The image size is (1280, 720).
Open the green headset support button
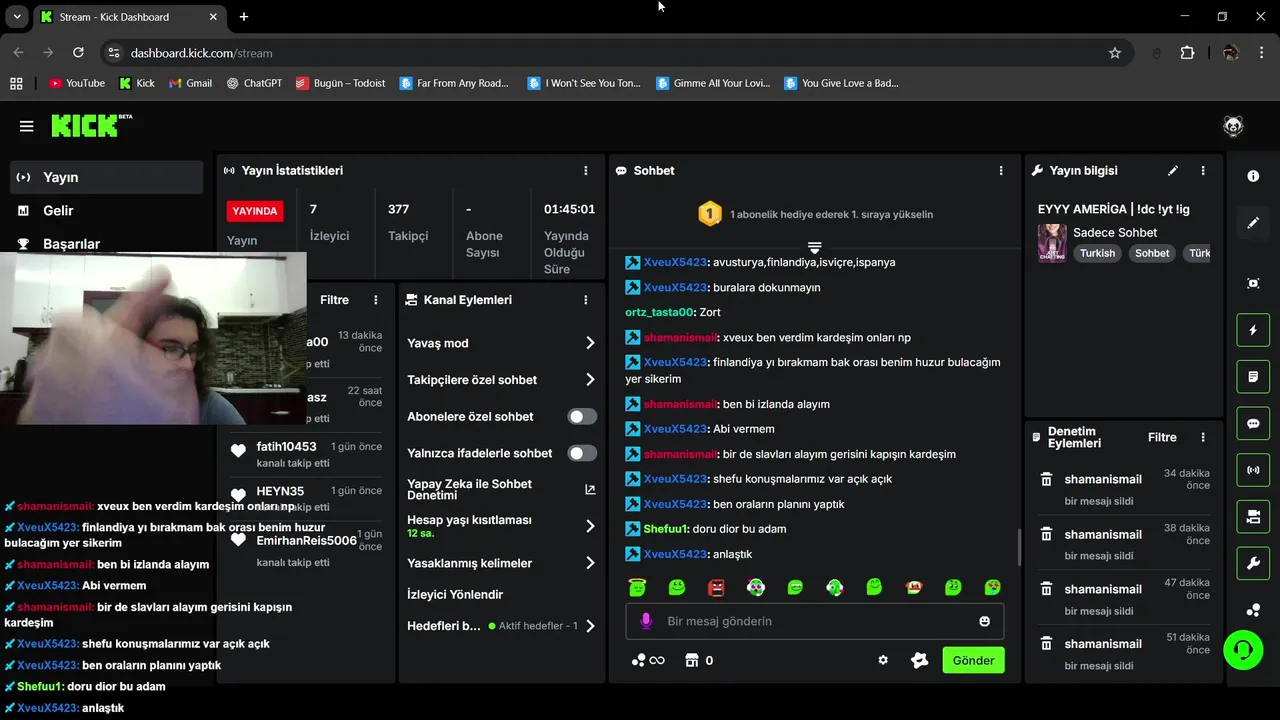1243,650
